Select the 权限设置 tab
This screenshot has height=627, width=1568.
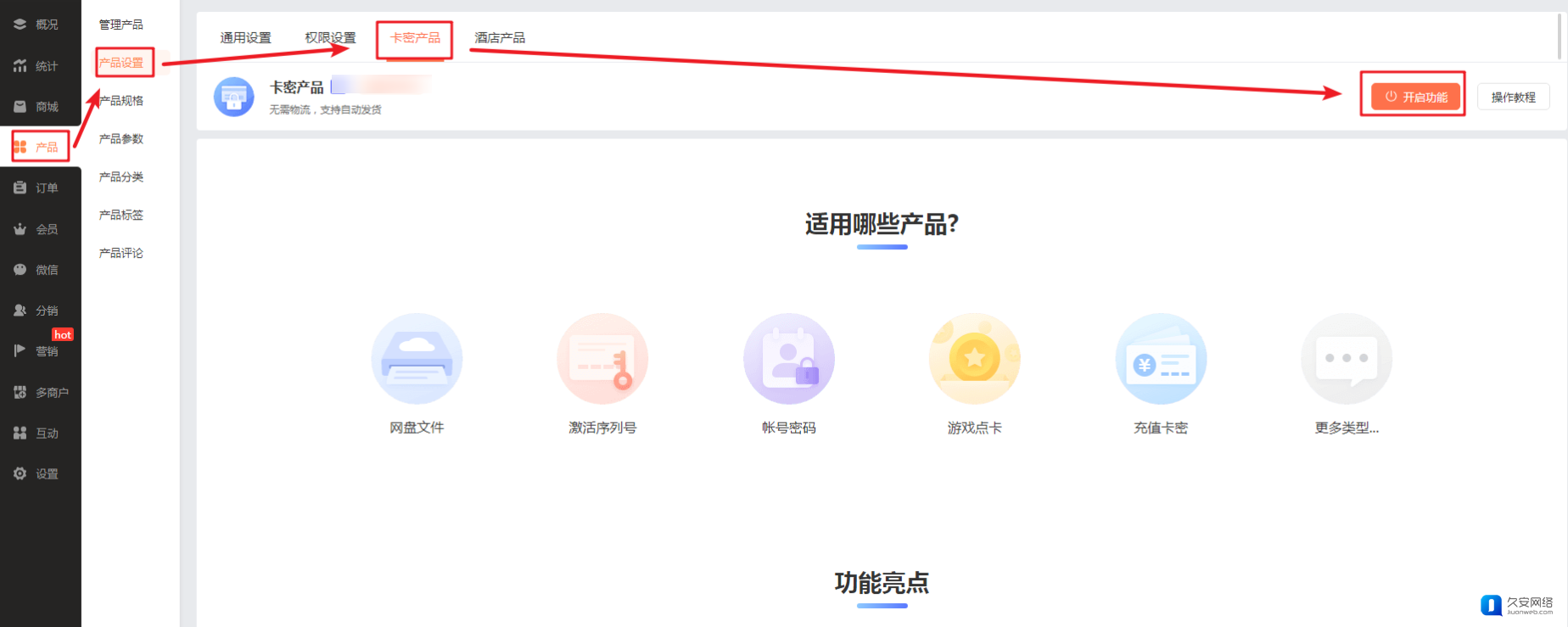tap(330, 38)
